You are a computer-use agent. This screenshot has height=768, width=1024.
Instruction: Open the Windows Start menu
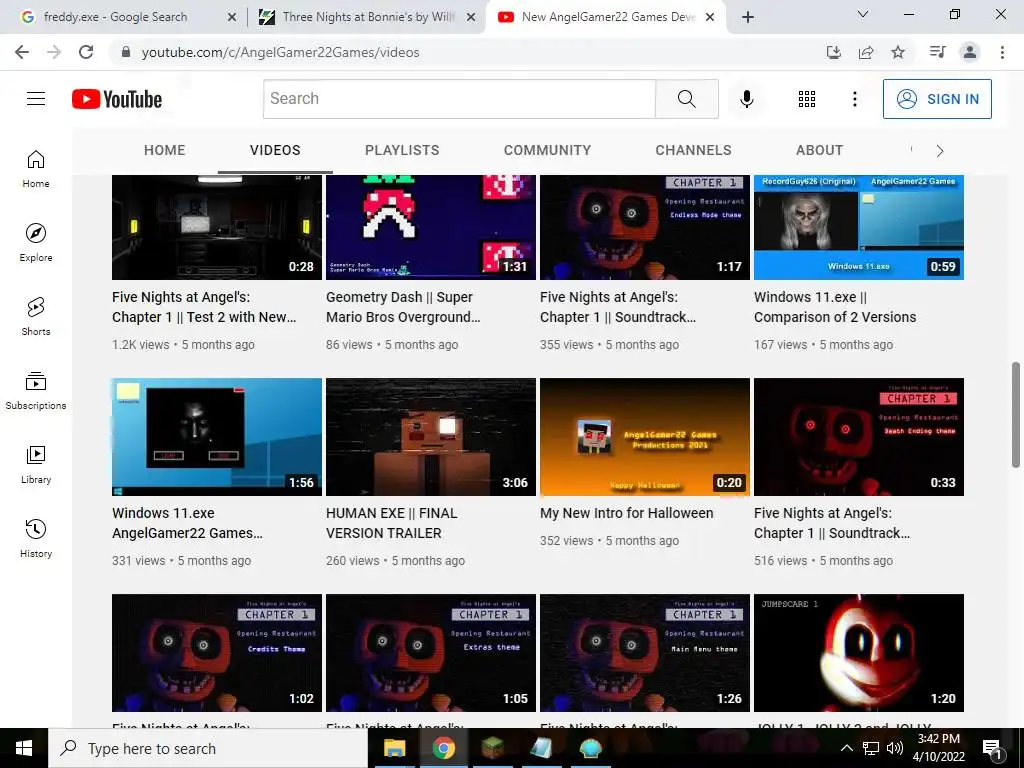click(24, 748)
